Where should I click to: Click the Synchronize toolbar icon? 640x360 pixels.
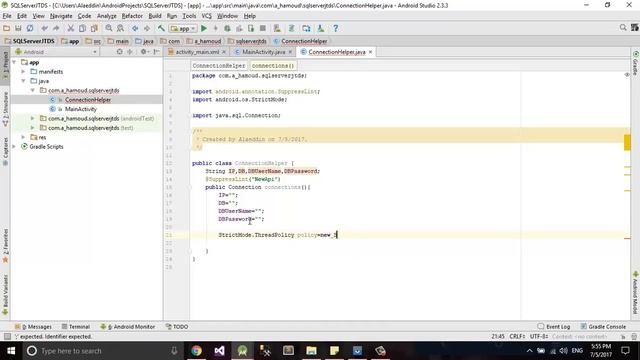tap(30, 28)
